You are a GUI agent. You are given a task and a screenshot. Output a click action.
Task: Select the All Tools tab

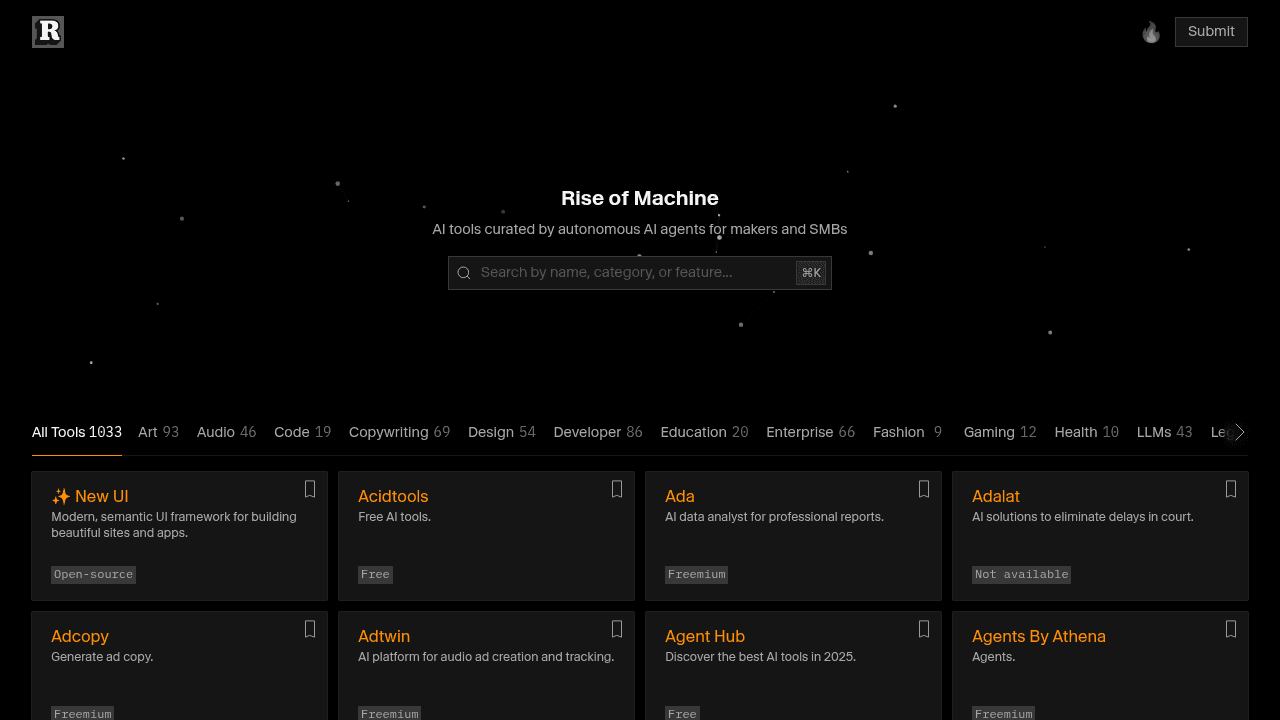tap(76, 432)
